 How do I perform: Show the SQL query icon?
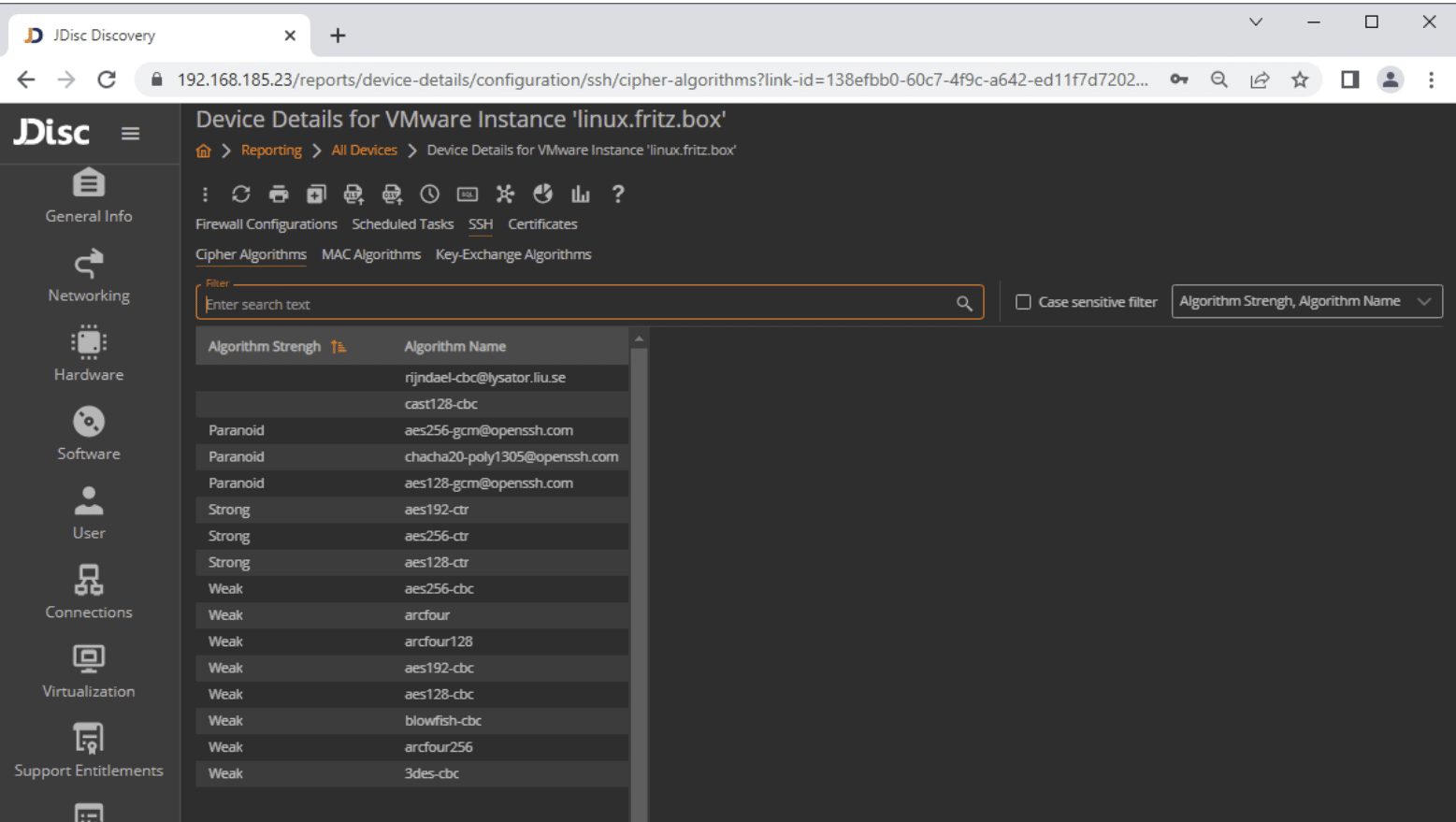coord(468,194)
